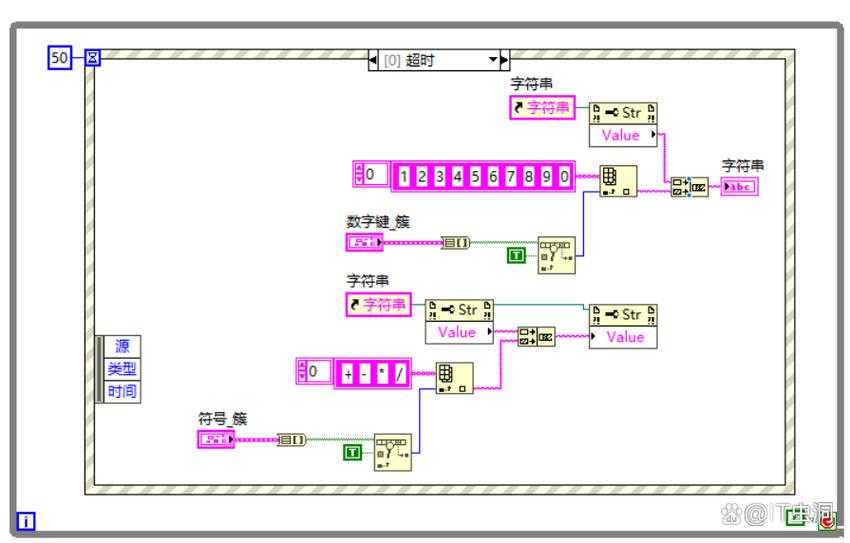The height and width of the screenshot is (543, 850).
Task: Select the Value input of the lower-right Str node
Action: [x=623, y=337]
